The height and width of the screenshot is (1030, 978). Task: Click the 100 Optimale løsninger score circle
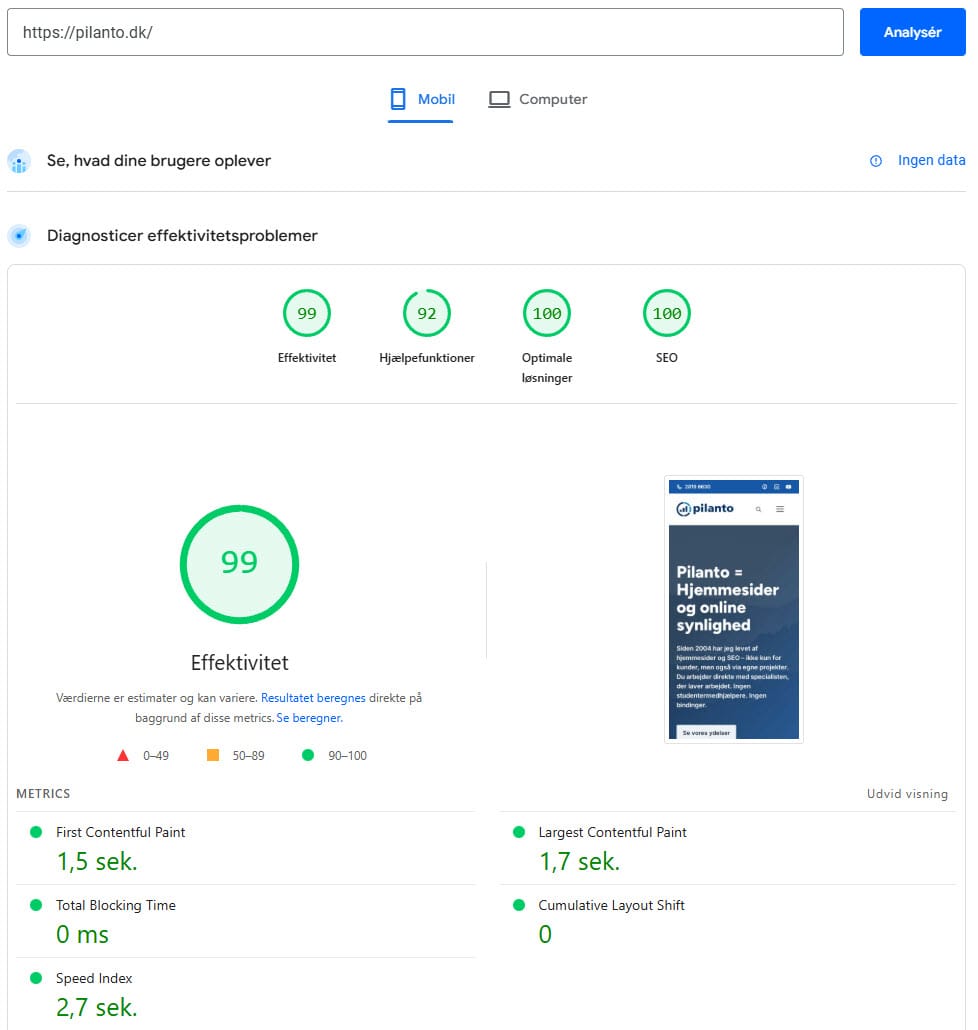546,312
